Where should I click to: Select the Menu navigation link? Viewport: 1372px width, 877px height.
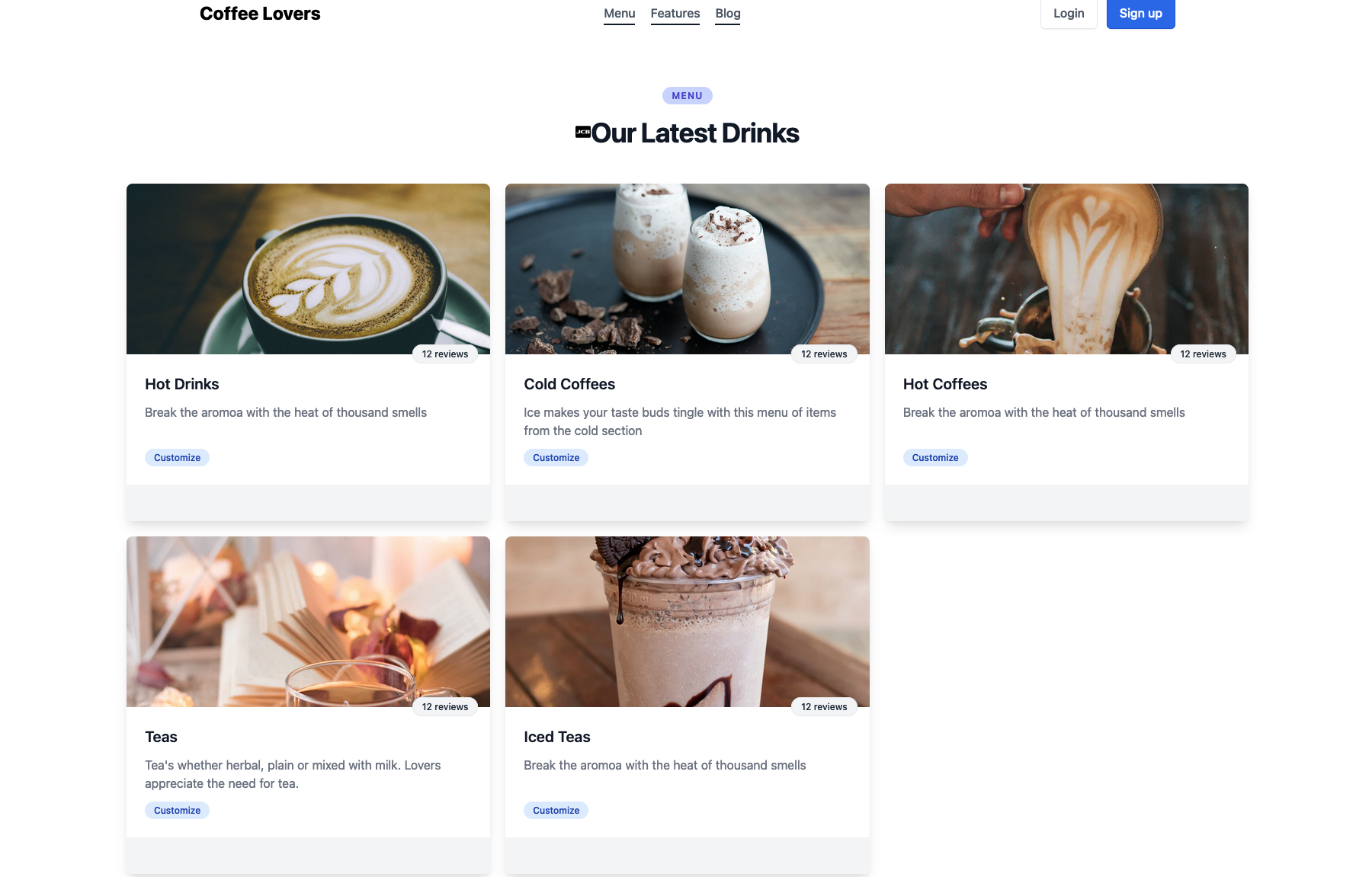619,13
